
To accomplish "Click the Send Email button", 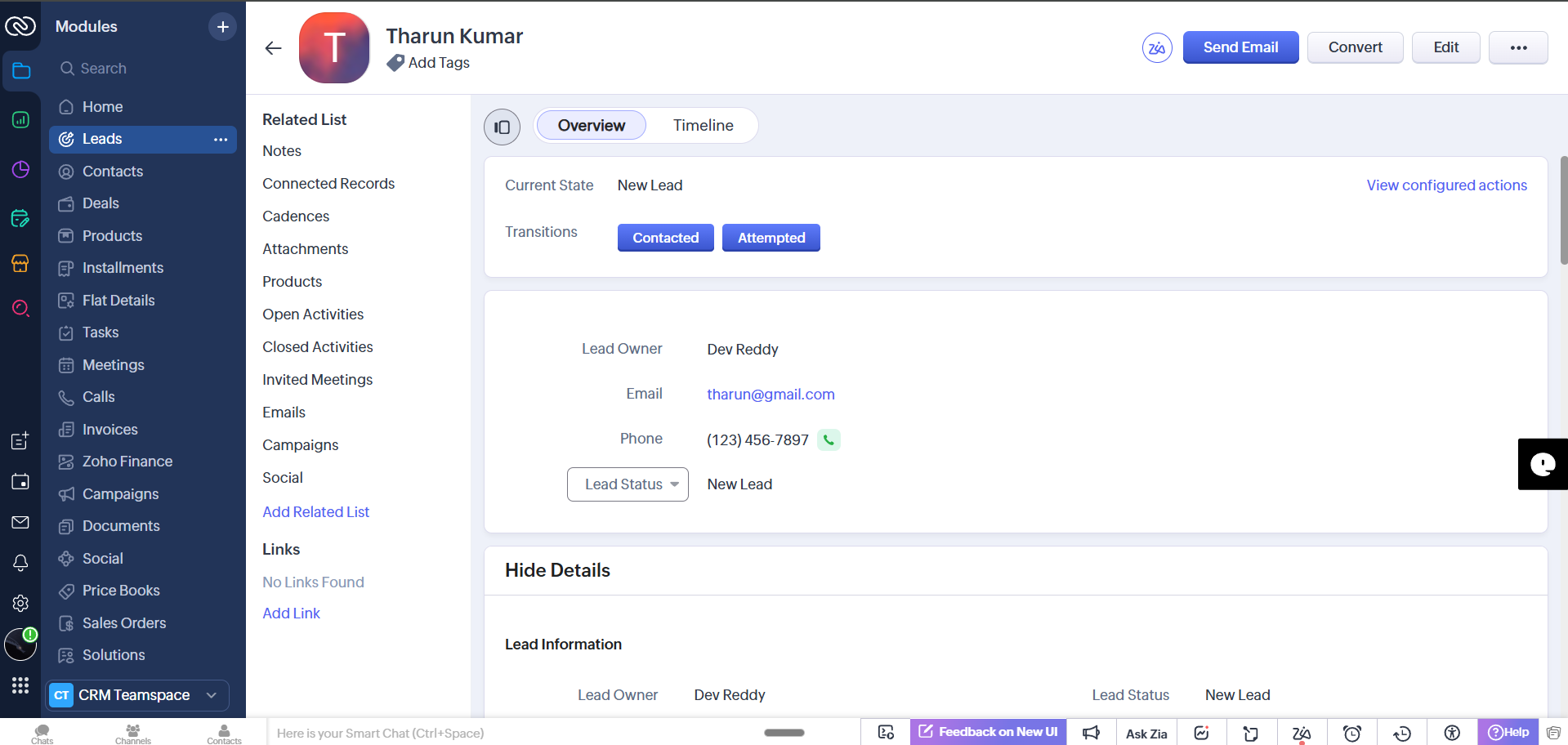I will pyautogui.click(x=1240, y=48).
